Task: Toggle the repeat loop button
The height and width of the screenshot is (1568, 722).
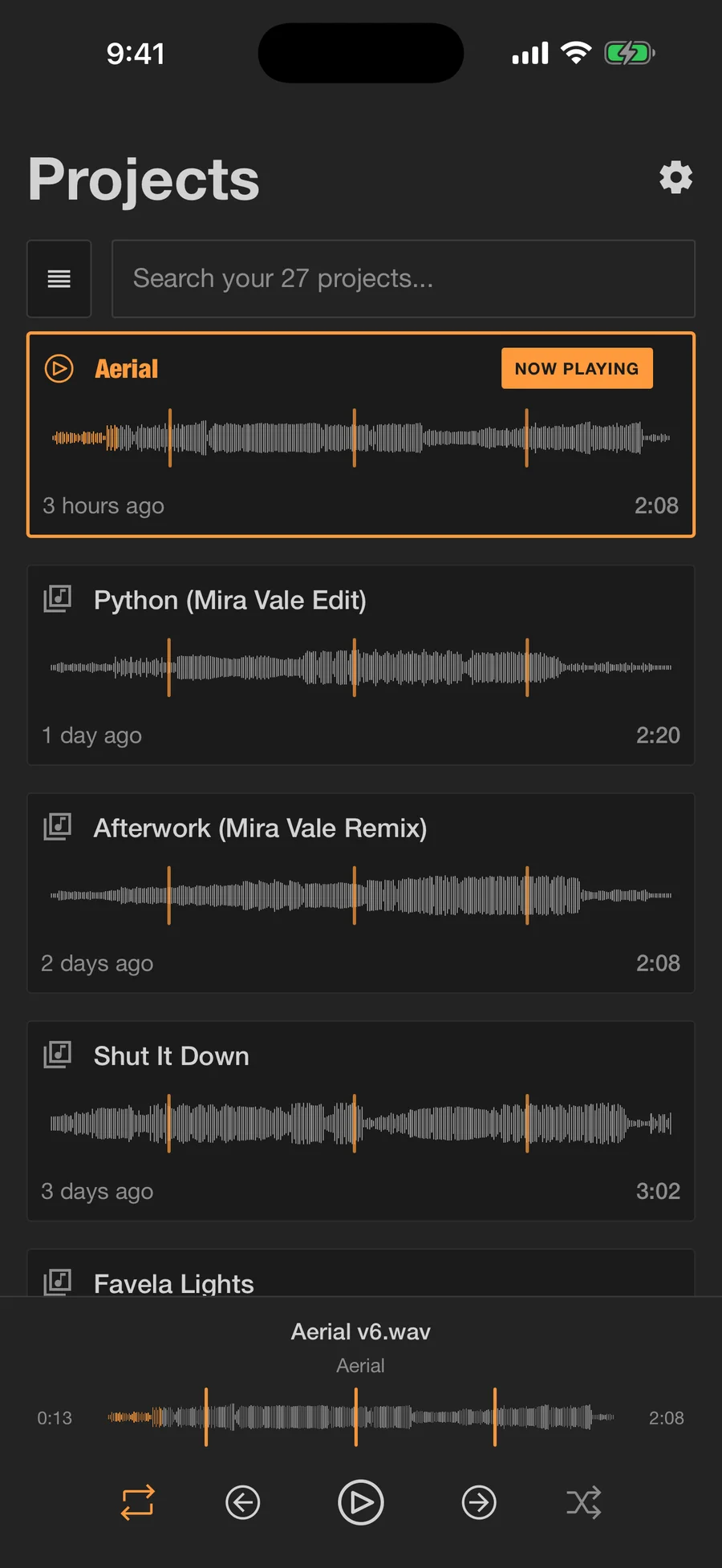Action: click(x=137, y=1502)
